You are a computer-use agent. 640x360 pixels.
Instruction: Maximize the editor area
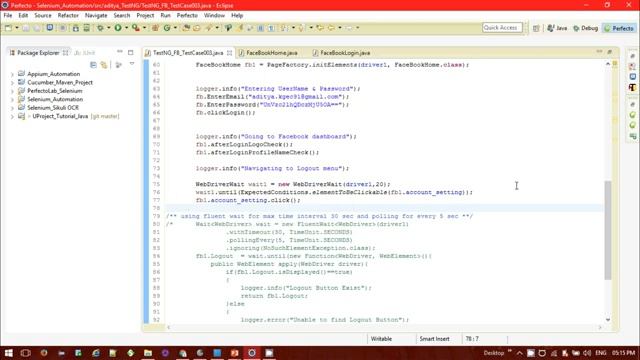pyautogui.click(x=610, y=52)
